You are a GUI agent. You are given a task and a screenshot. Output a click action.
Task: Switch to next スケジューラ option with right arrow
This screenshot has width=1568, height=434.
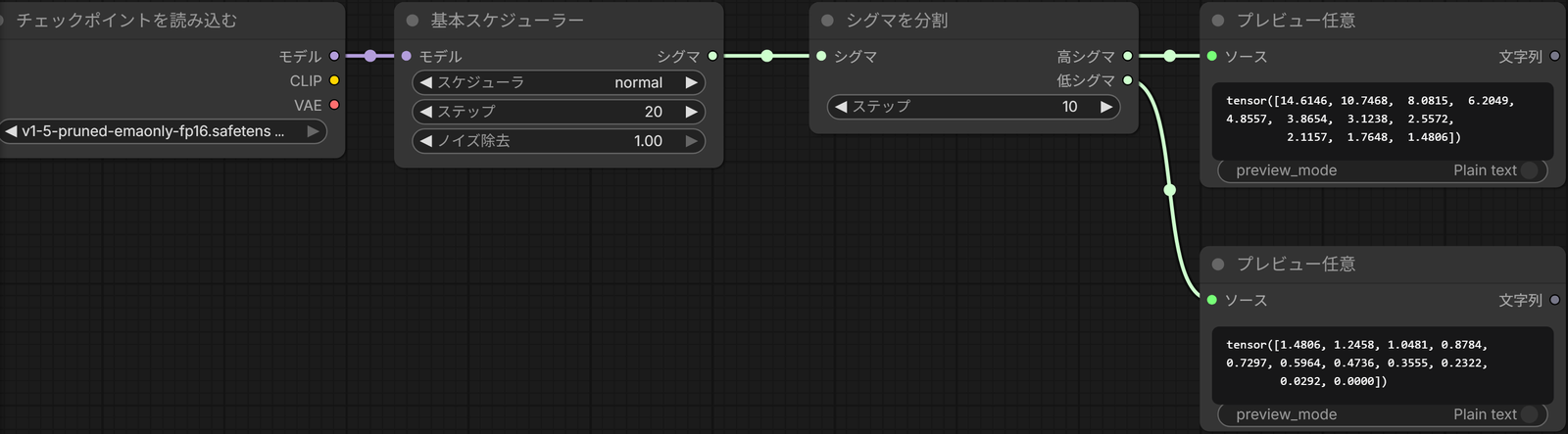pyautogui.click(x=692, y=83)
